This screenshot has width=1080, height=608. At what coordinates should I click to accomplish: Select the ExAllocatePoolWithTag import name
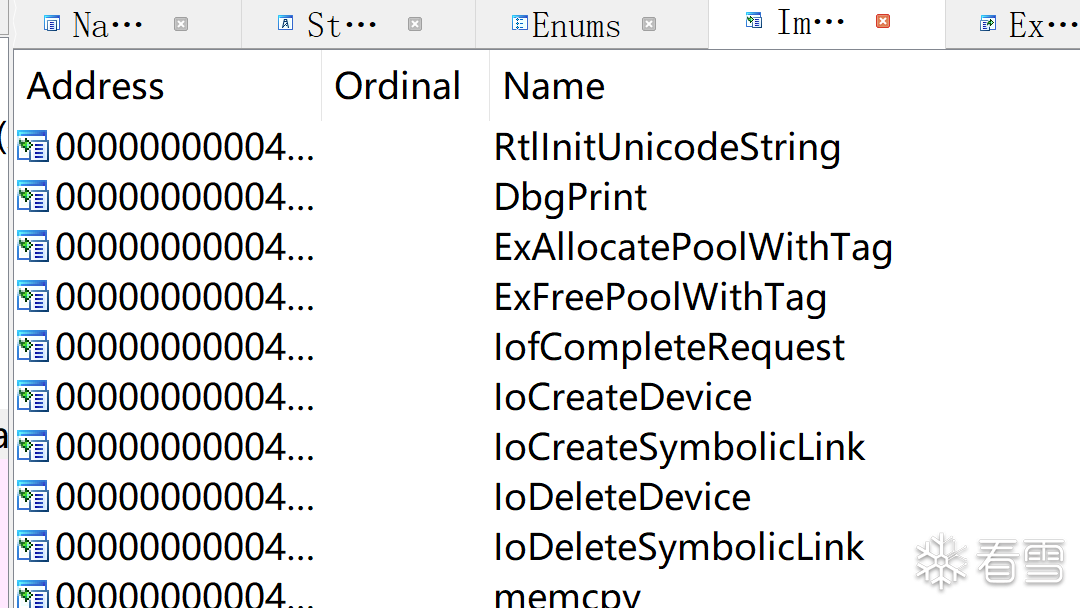click(694, 248)
